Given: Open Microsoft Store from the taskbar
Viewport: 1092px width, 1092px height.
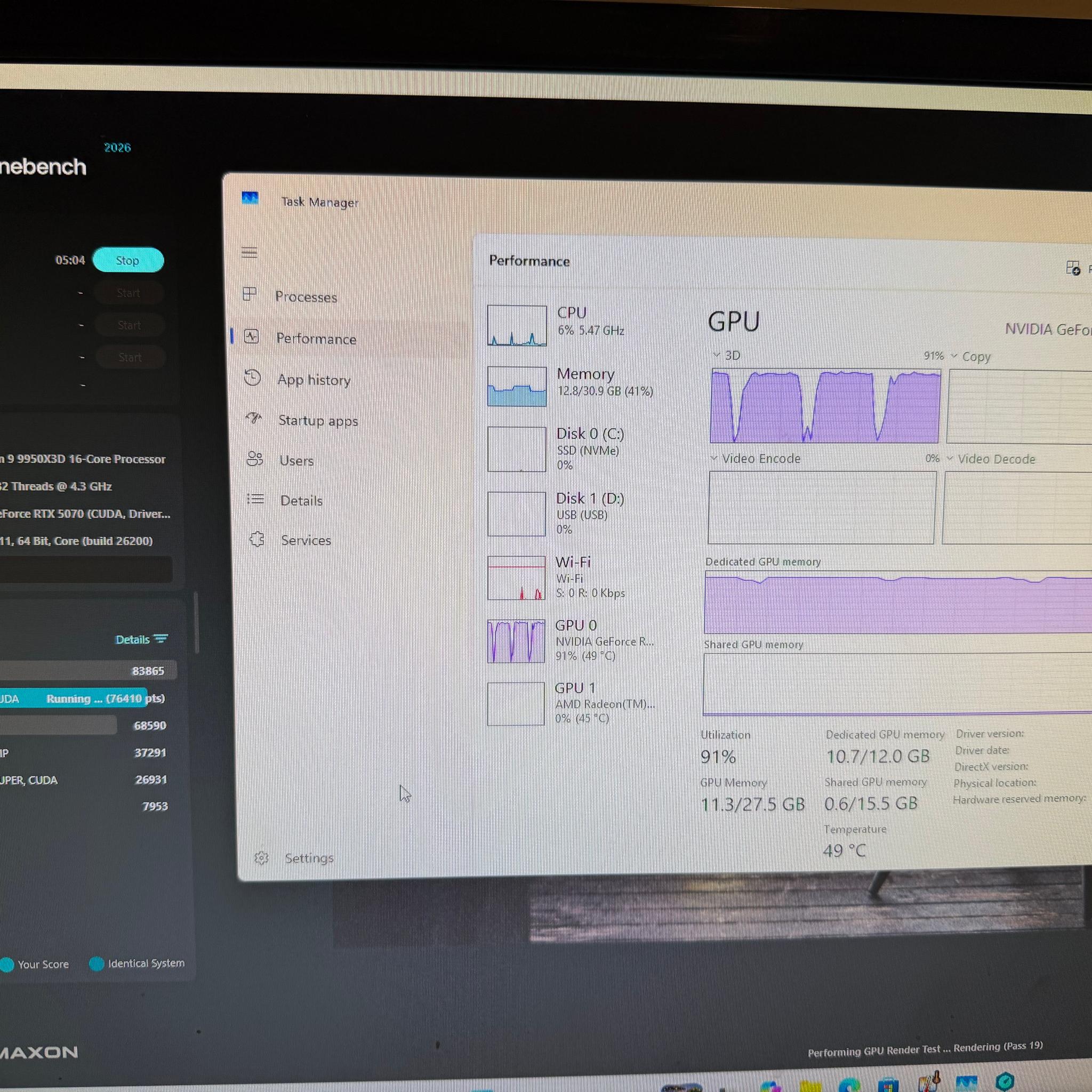Looking at the screenshot, I should (888, 1085).
